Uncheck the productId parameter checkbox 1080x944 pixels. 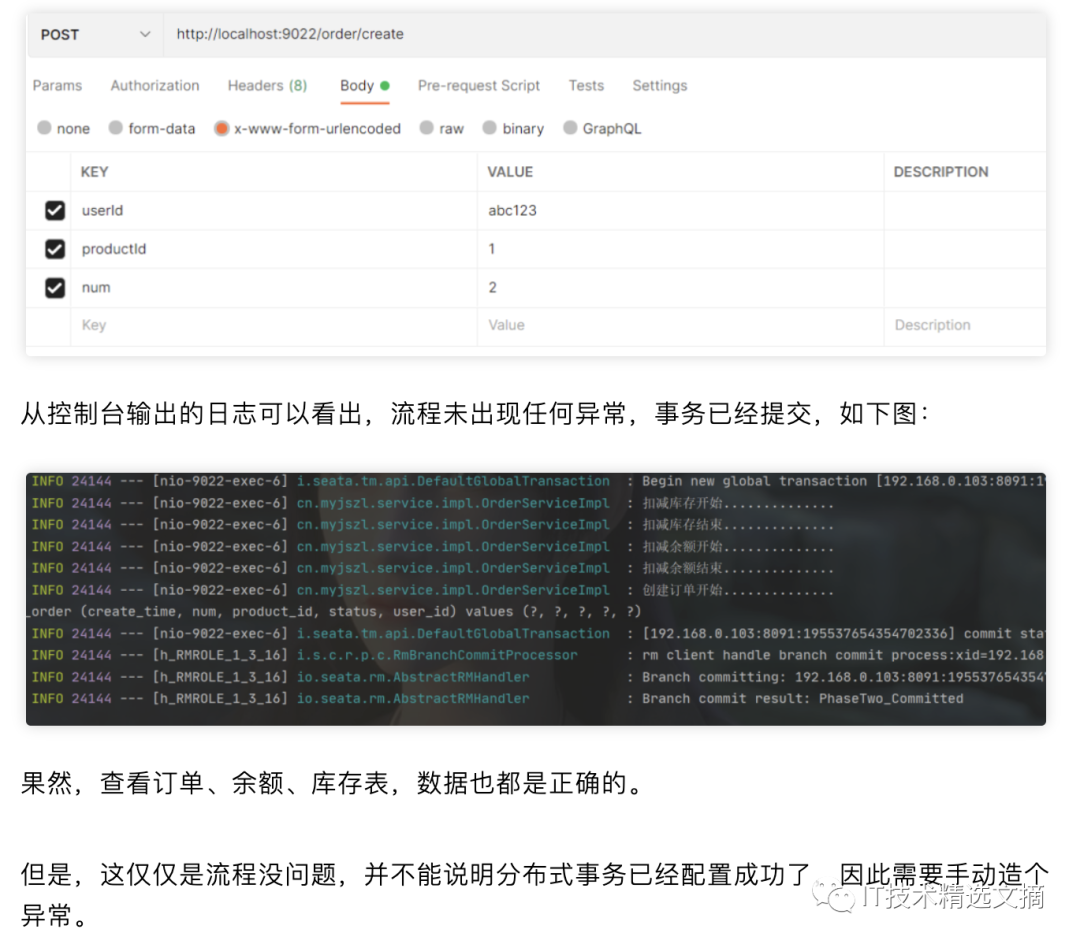click(55, 249)
